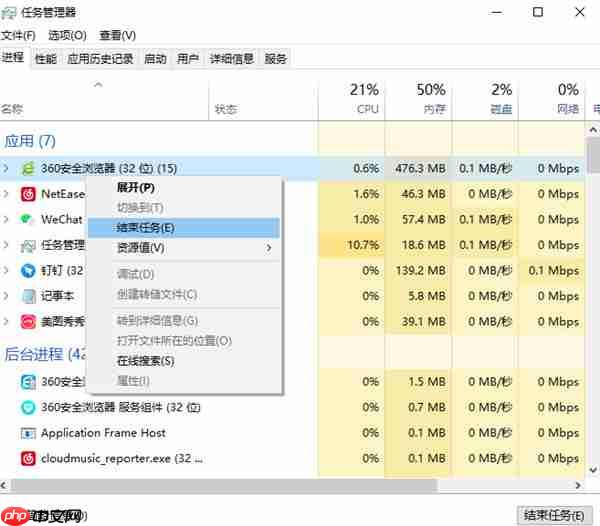The height and width of the screenshot is (526, 600).
Task: Select the 360安全浏览器 服务组件 row name
Action: (121, 407)
